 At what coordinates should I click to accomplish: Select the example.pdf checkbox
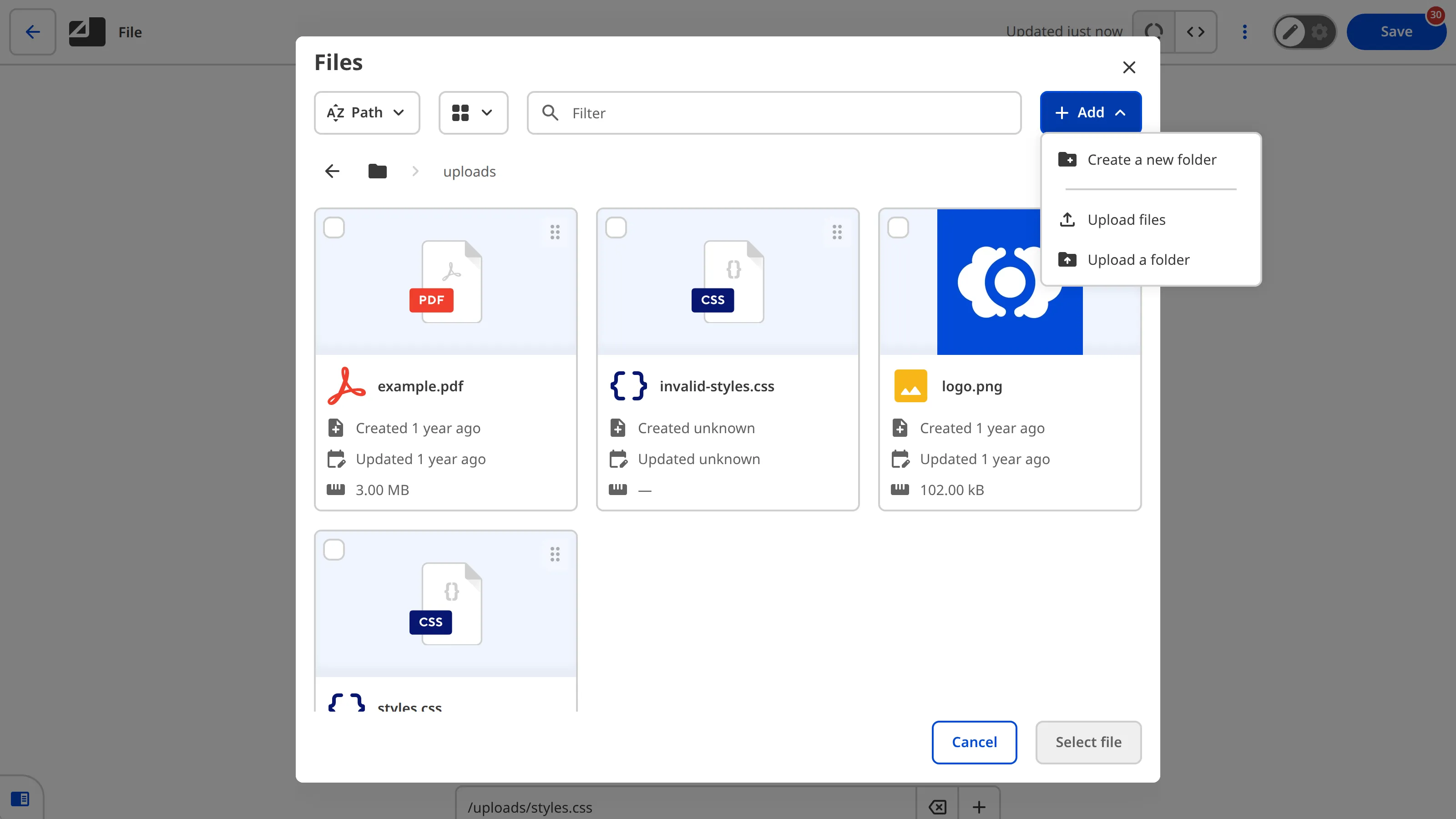pos(334,227)
